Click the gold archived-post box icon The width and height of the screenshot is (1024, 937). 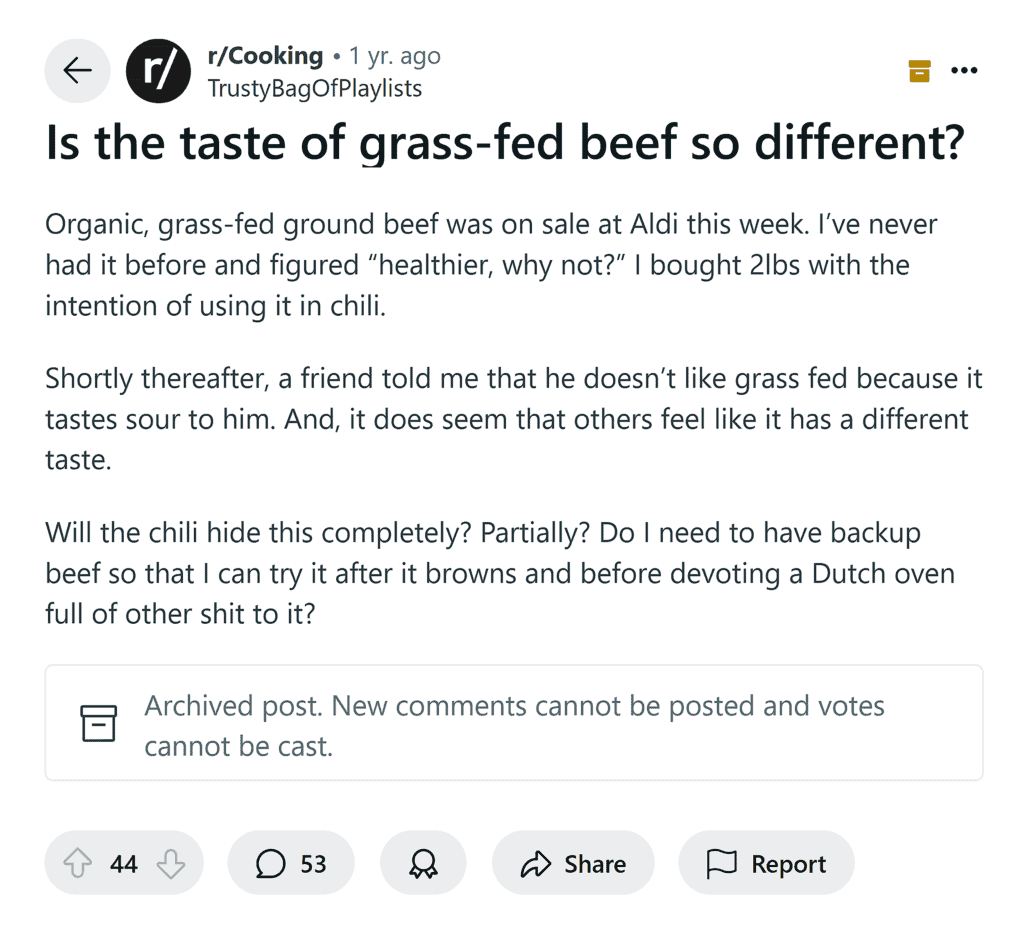tap(919, 70)
